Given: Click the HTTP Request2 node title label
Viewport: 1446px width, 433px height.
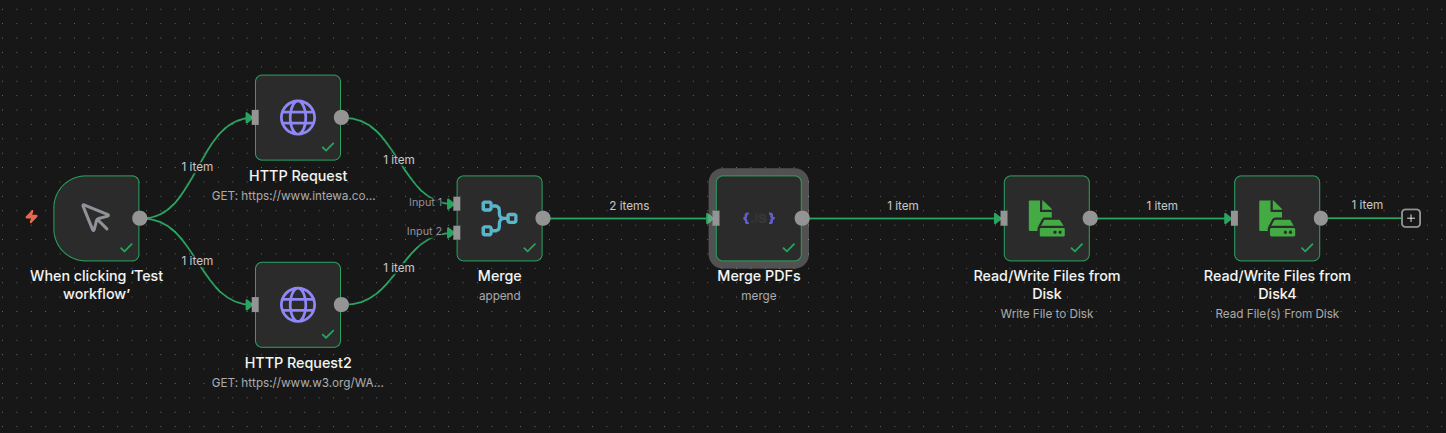Looking at the screenshot, I should [297, 363].
